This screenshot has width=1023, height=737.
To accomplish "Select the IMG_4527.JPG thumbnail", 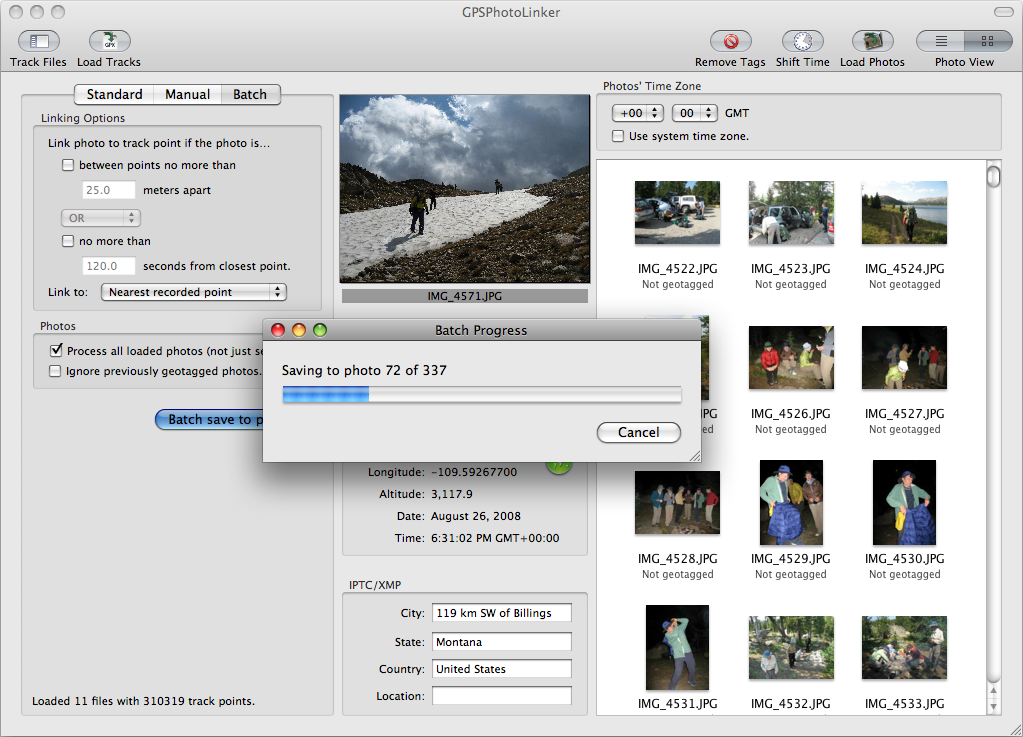I will pos(904,357).
